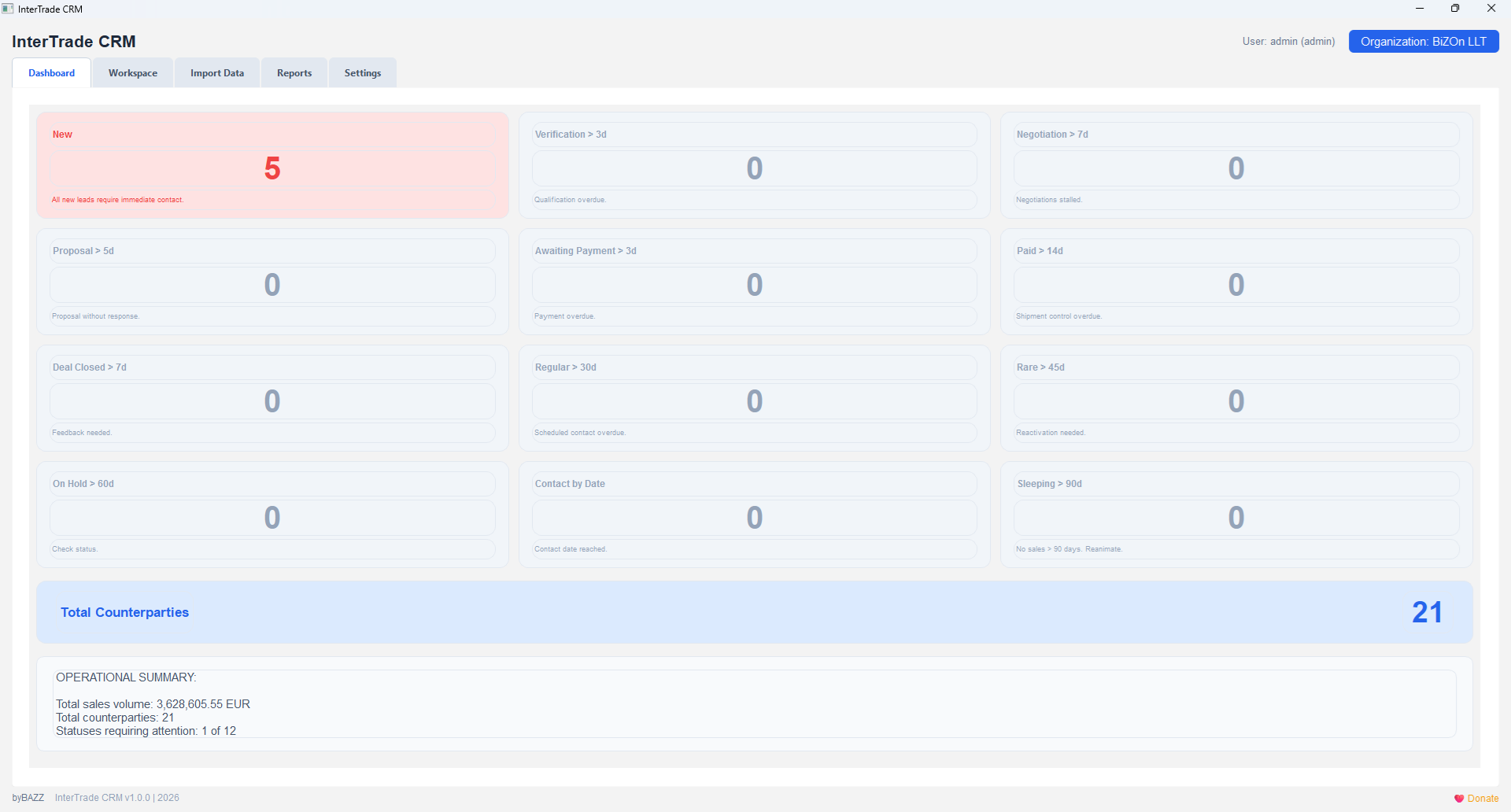Select the Awaiting Payment > 3d title
Screen dimensions: 1511x812
click(586, 251)
